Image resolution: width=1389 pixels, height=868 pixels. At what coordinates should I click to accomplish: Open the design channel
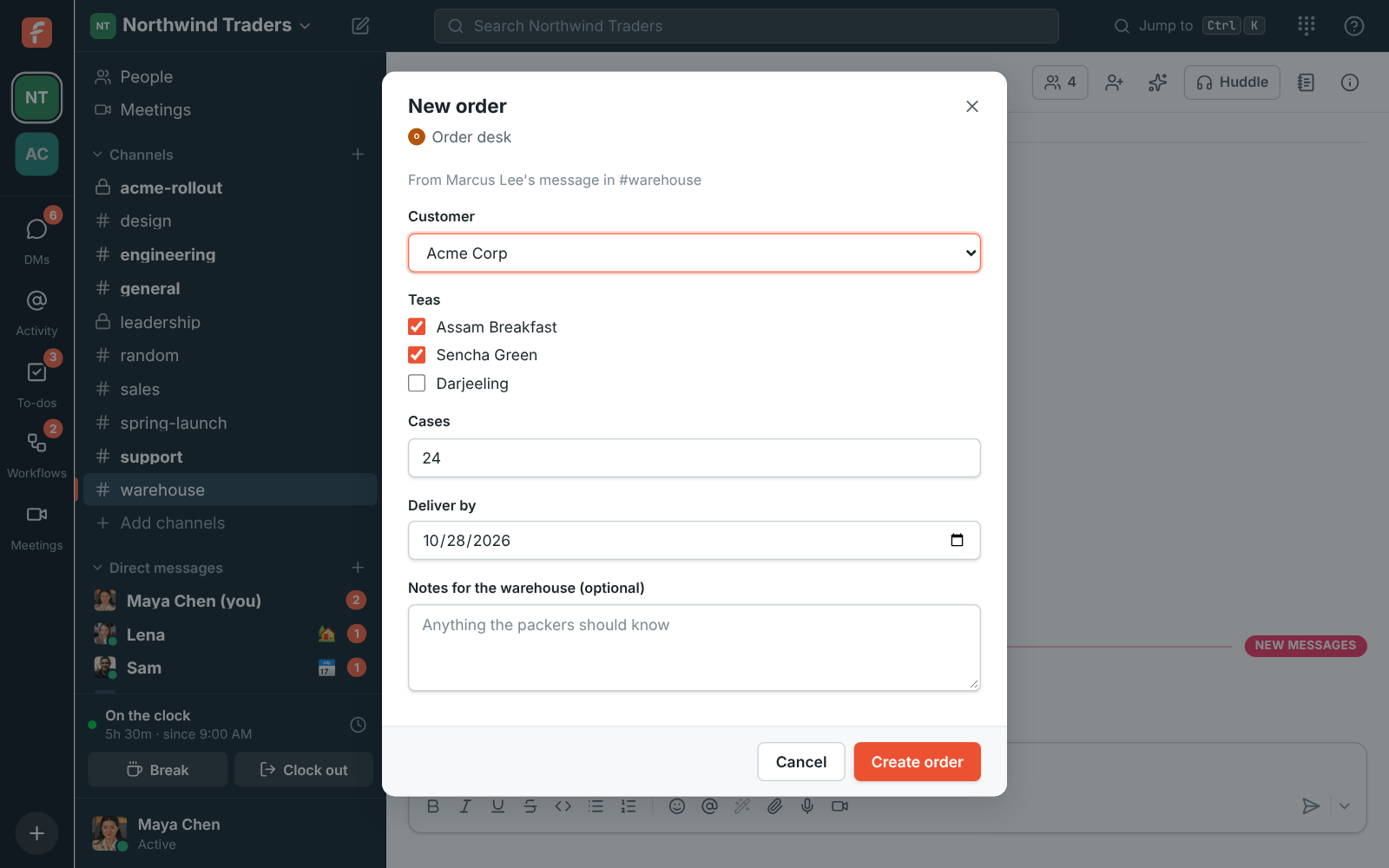230,220
